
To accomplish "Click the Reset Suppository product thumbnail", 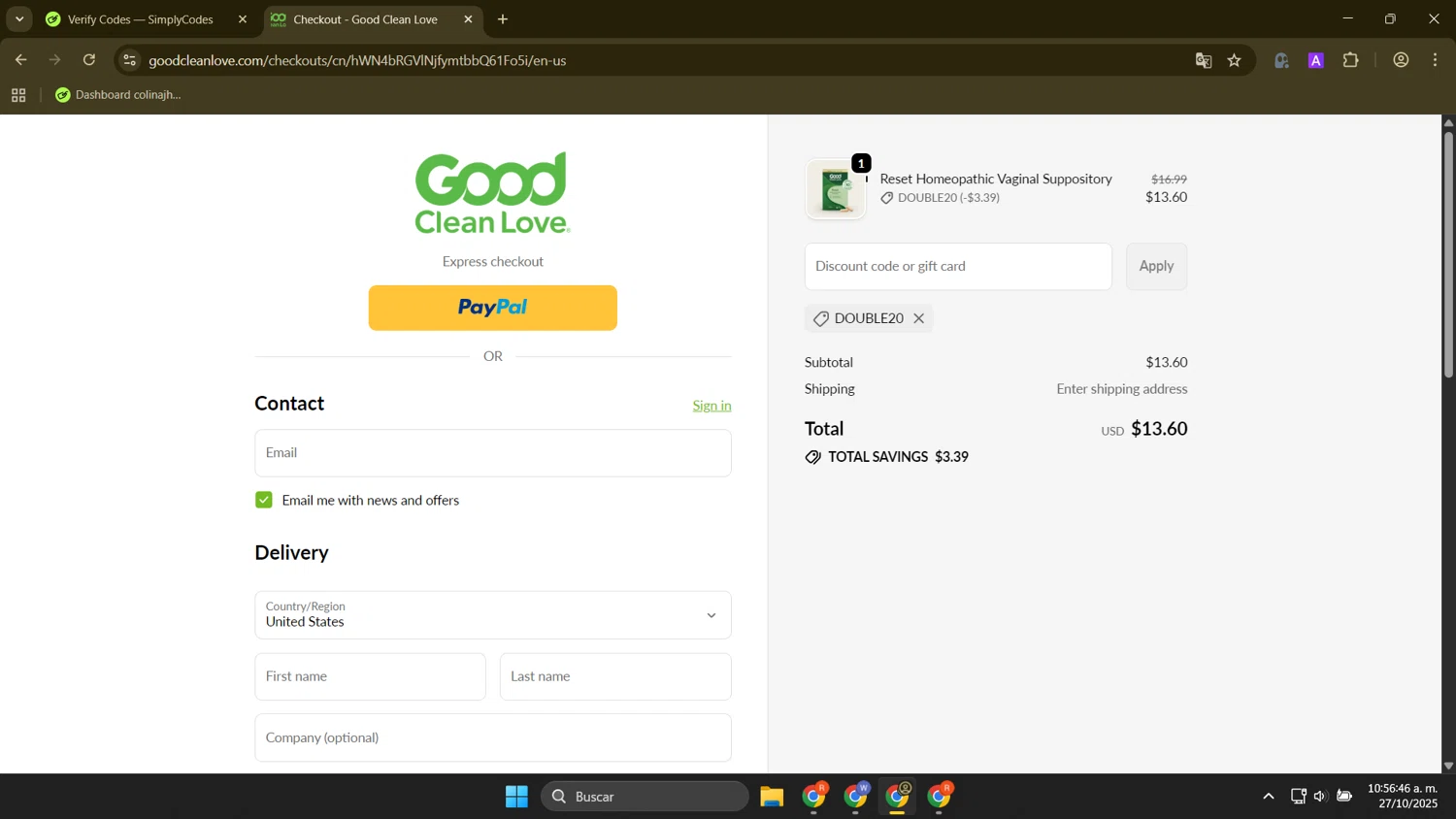I will click(x=836, y=189).
